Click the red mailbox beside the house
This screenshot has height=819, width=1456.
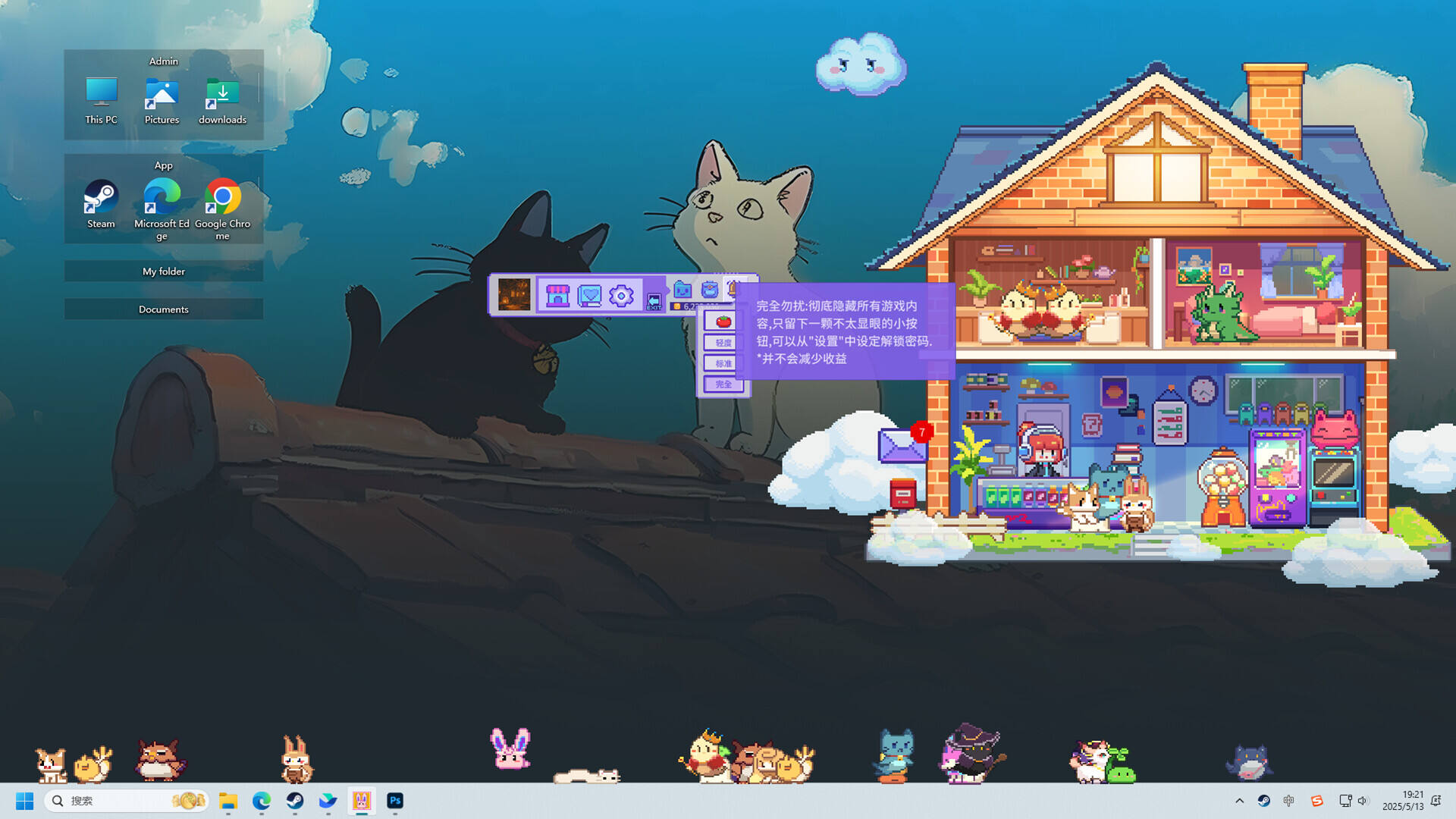(902, 494)
